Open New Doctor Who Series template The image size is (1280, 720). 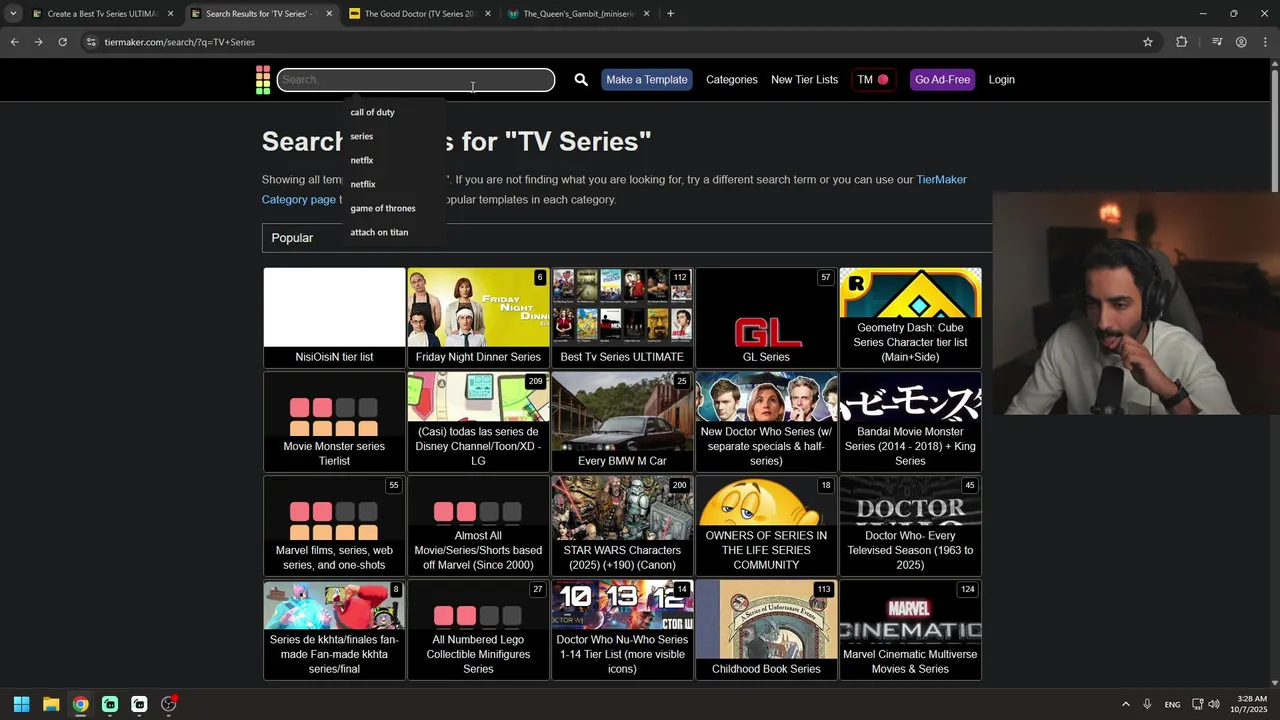click(766, 422)
